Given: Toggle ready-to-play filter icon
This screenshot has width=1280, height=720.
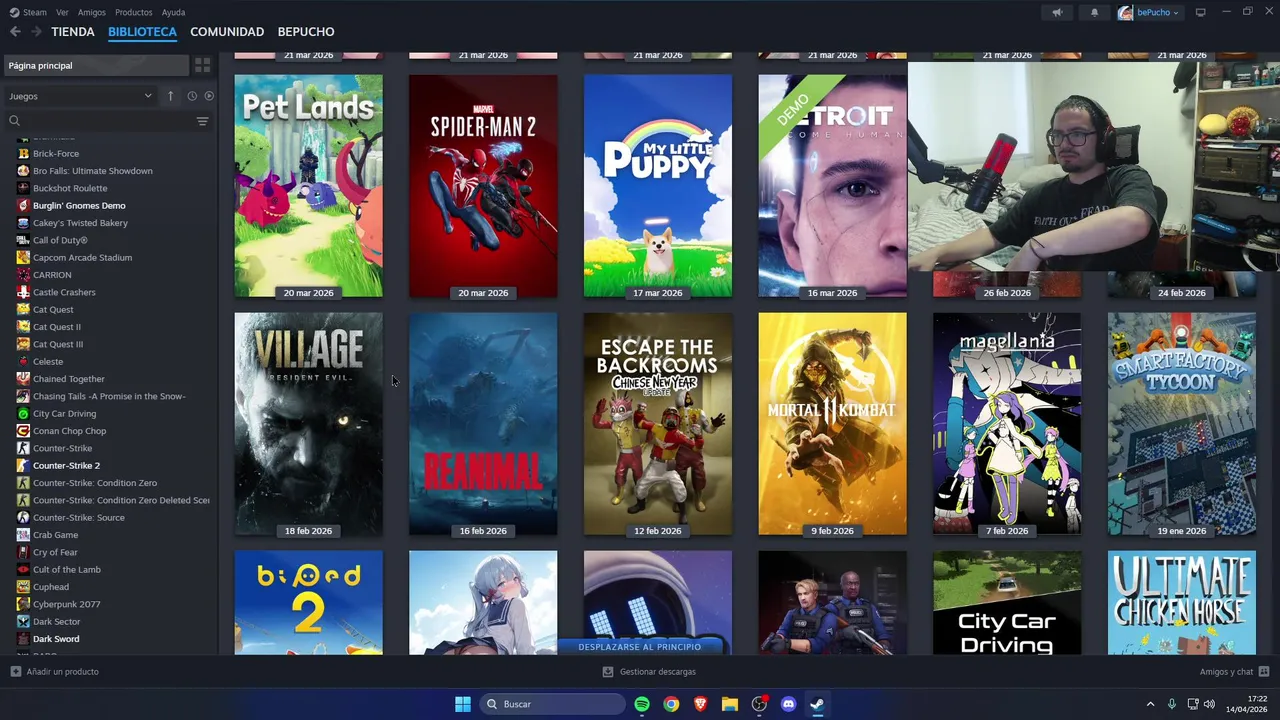Looking at the screenshot, I should pos(209,96).
